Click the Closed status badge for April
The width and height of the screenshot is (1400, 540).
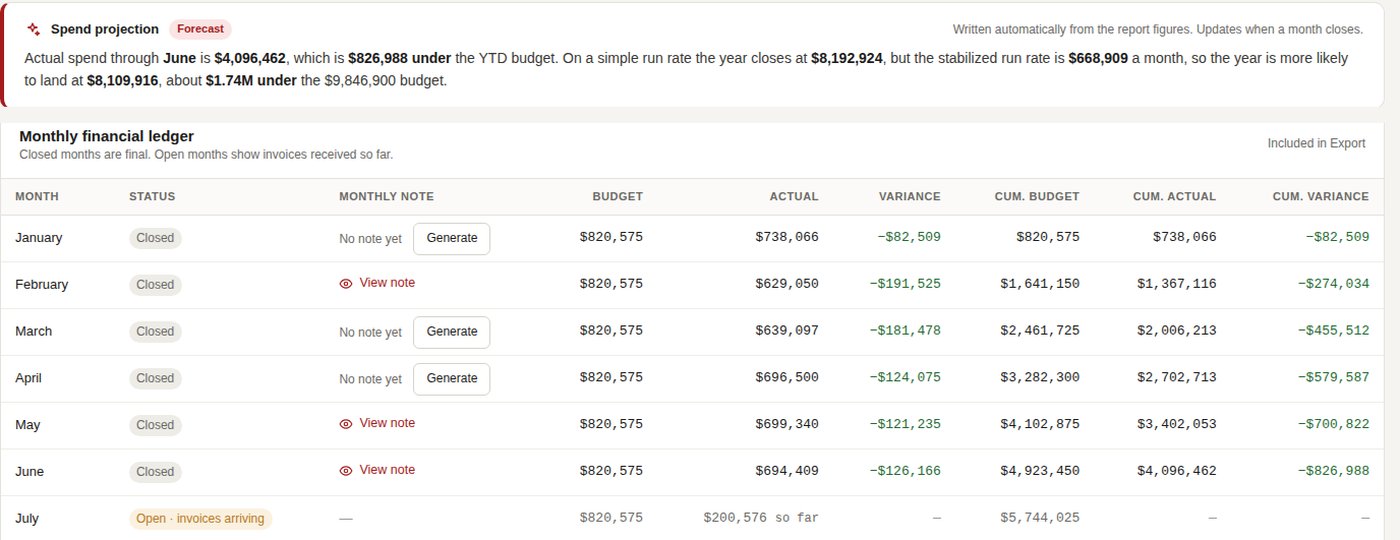[155, 378]
